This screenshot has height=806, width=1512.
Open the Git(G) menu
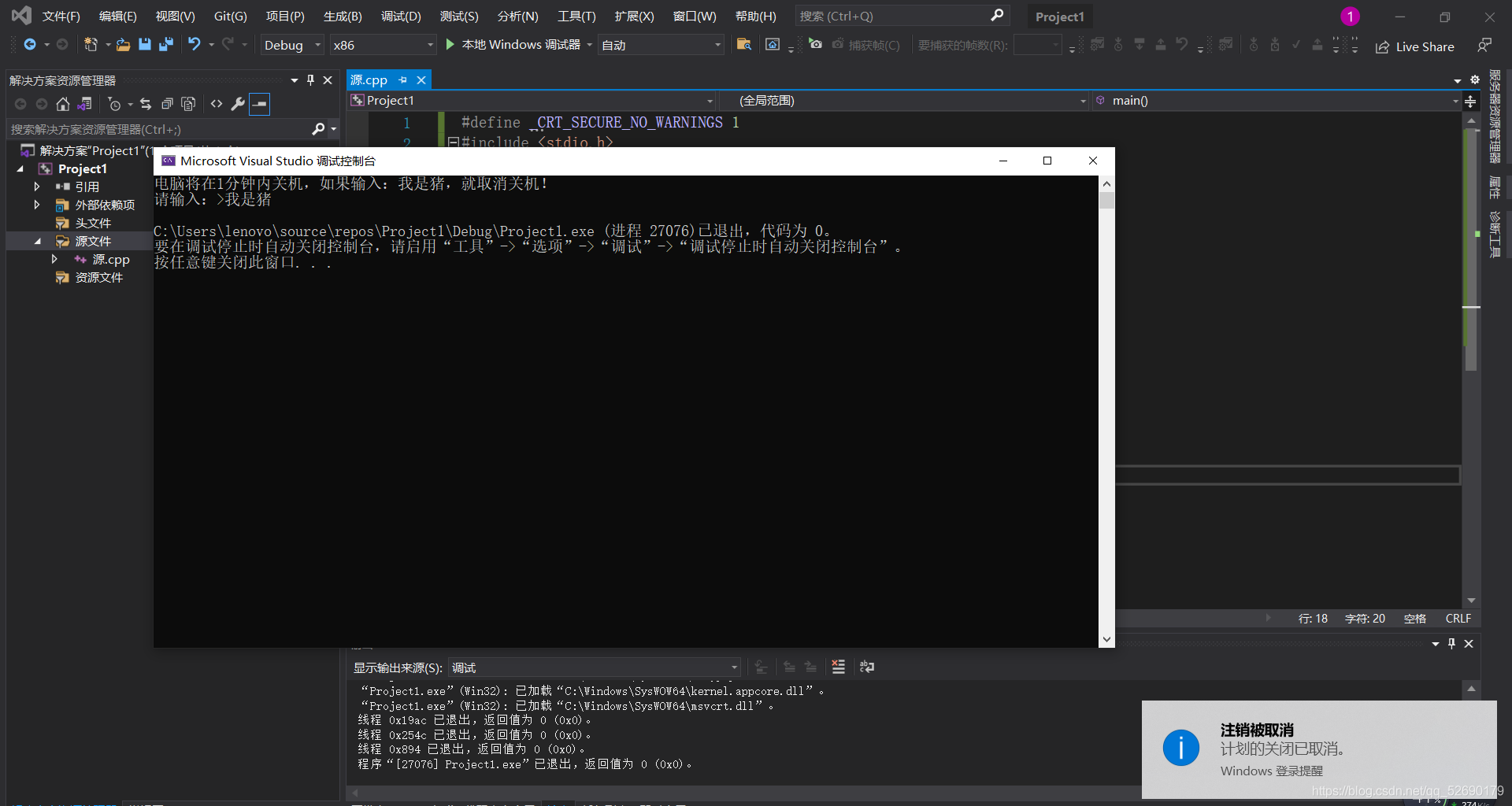(231, 17)
